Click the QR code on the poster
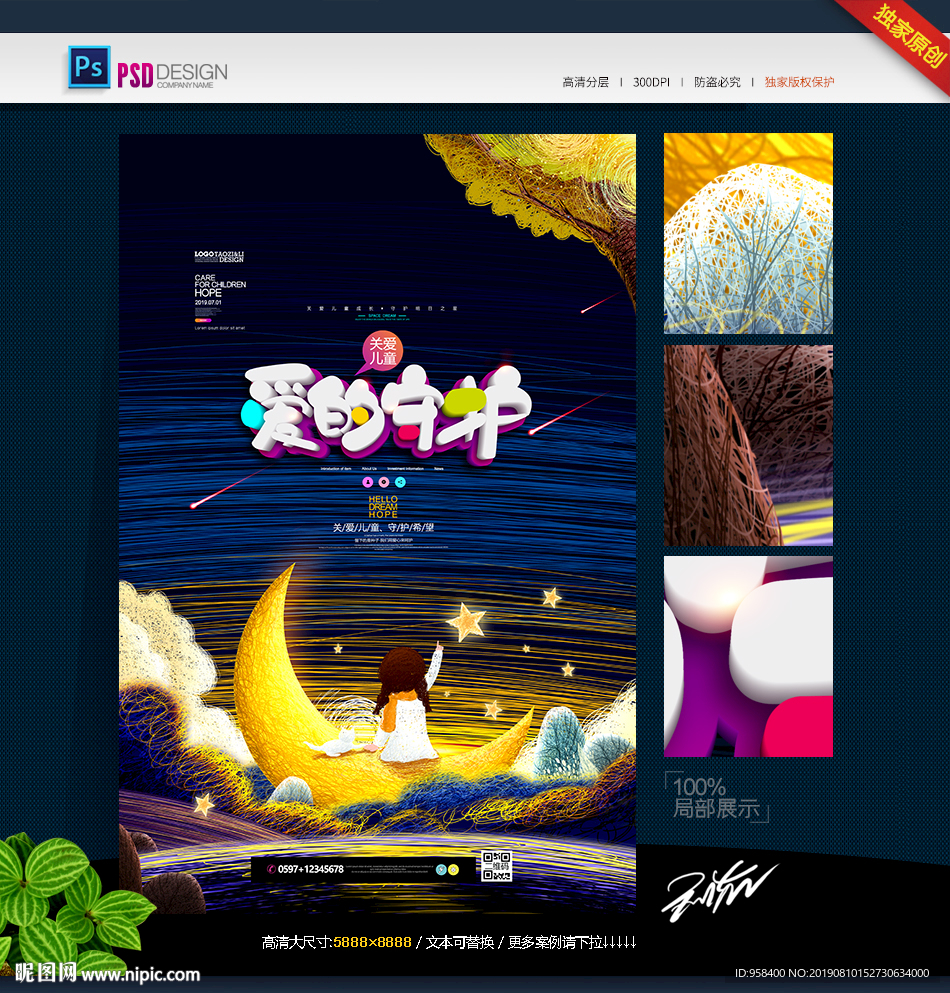Viewport: 950px width, 993px height. tap(497, 866)
